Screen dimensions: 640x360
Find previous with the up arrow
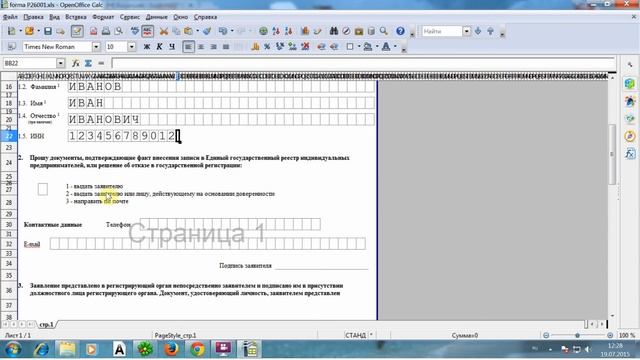coord(490,31)
